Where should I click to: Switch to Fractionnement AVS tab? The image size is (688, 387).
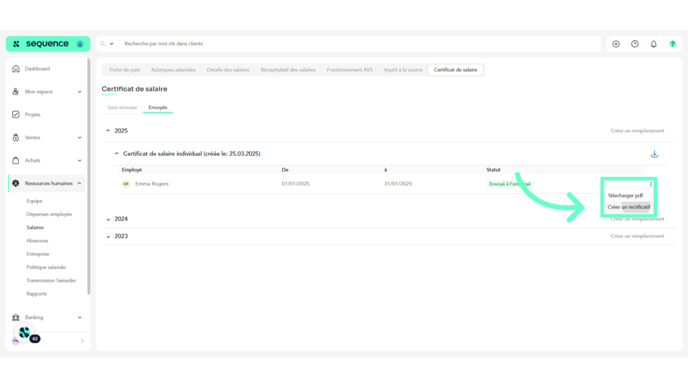350,70
